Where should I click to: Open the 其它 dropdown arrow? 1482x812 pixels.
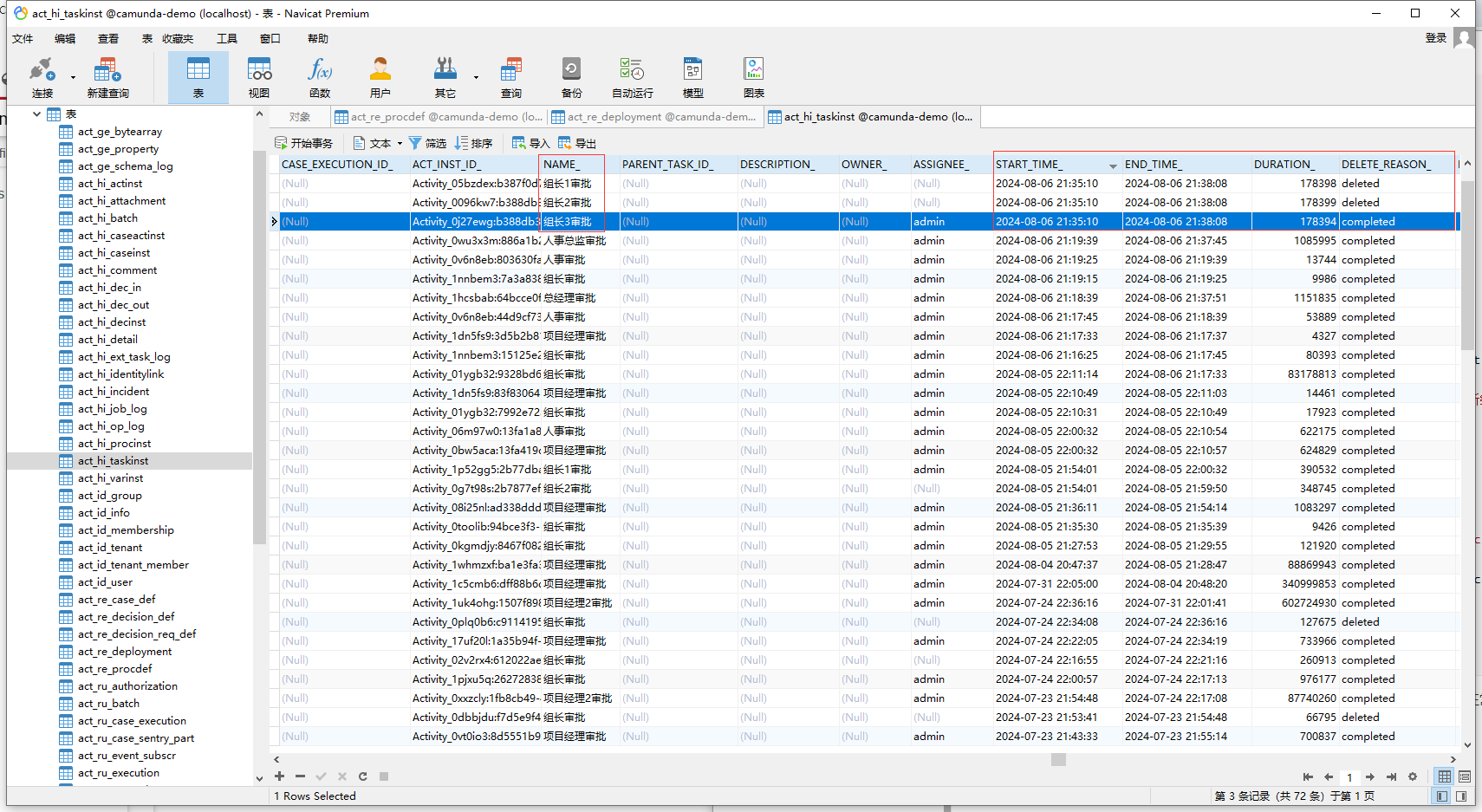pyautogui.click(x=476, y=77)
